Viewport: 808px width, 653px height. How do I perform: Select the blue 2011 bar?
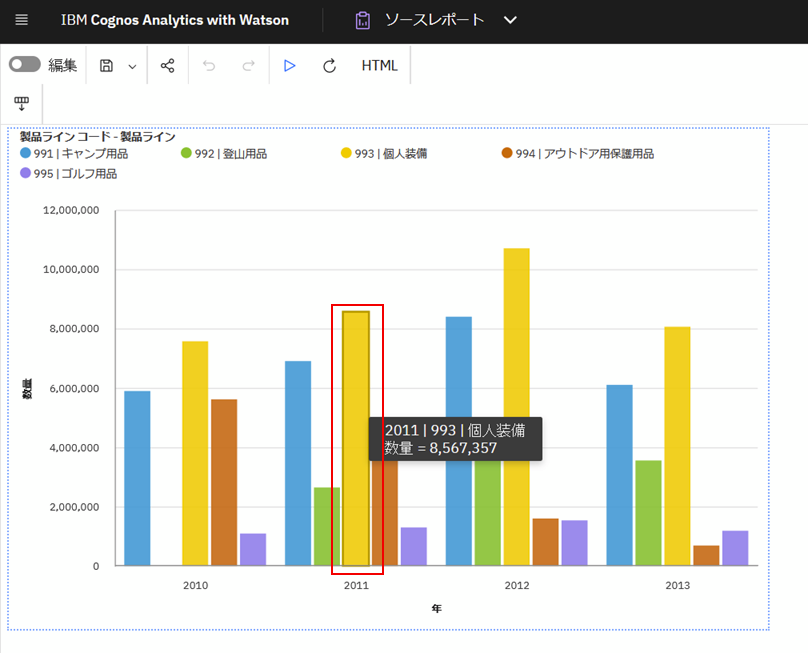[x=298, y=463]
